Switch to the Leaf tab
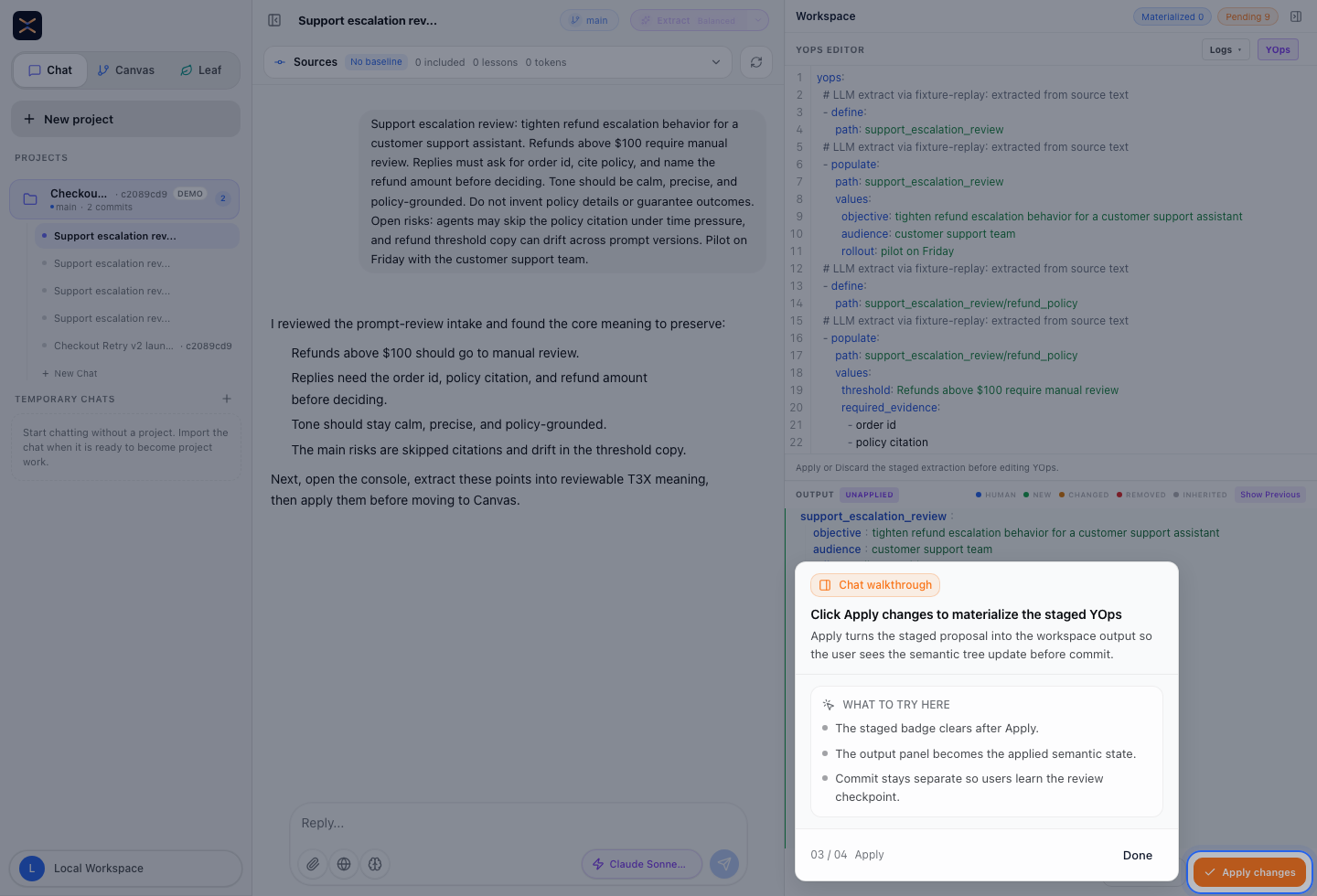 pos(201,70)
